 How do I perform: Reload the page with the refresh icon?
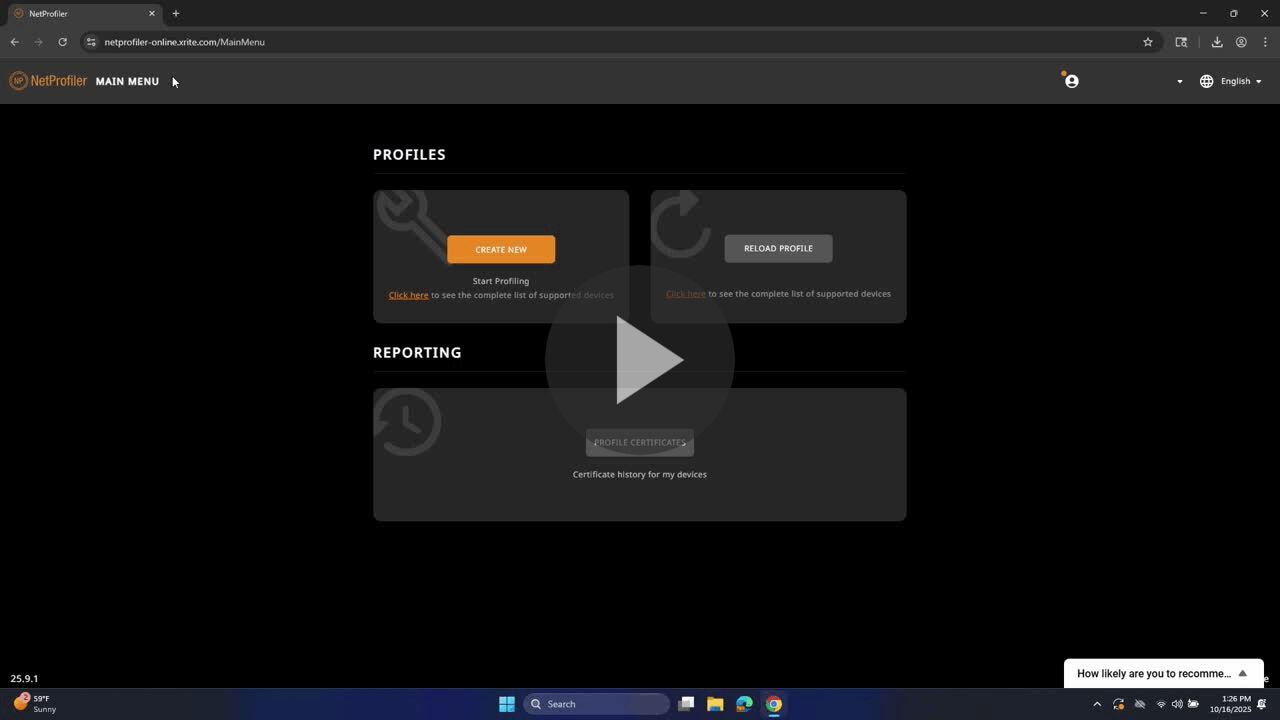[62, 42]
